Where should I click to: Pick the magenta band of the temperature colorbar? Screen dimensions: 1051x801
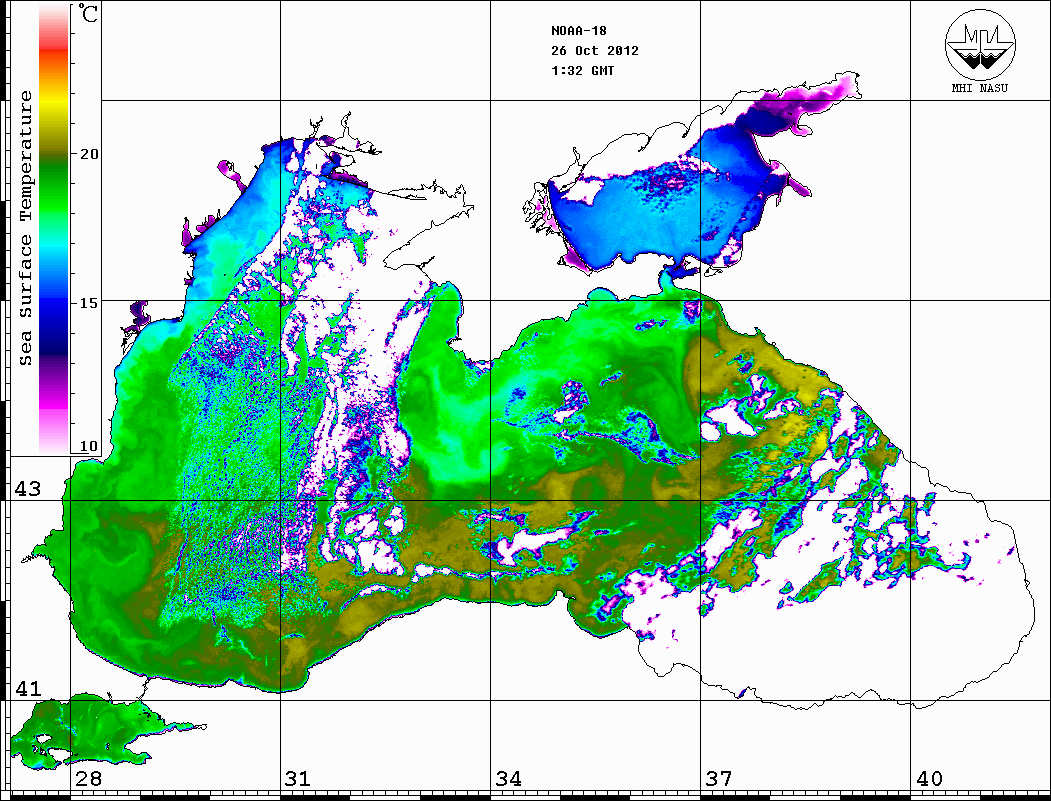(x=54, y=401)
